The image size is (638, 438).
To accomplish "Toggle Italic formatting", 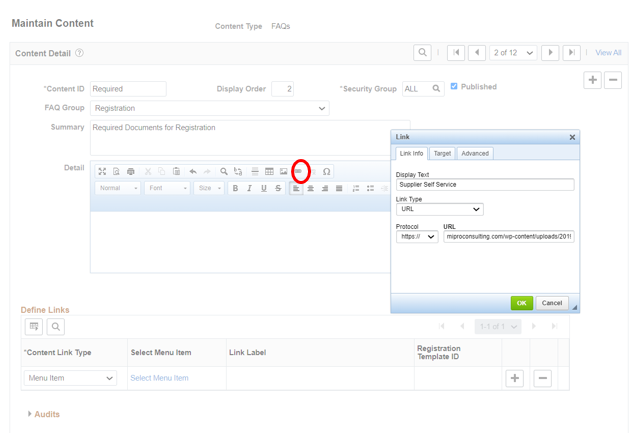I will (x=249, y=188).
